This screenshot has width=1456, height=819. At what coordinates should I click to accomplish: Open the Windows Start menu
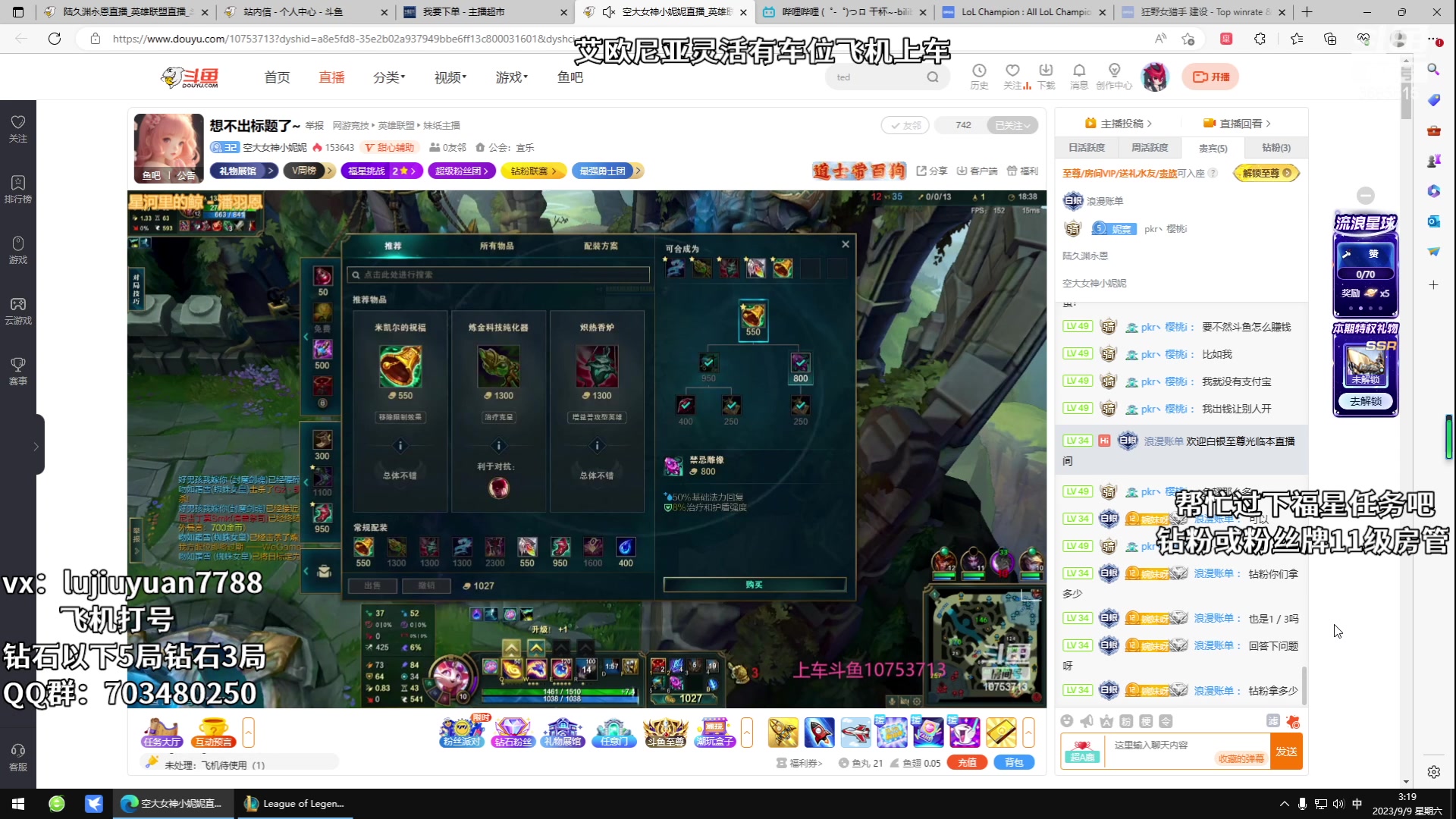(x=18, y=804)
